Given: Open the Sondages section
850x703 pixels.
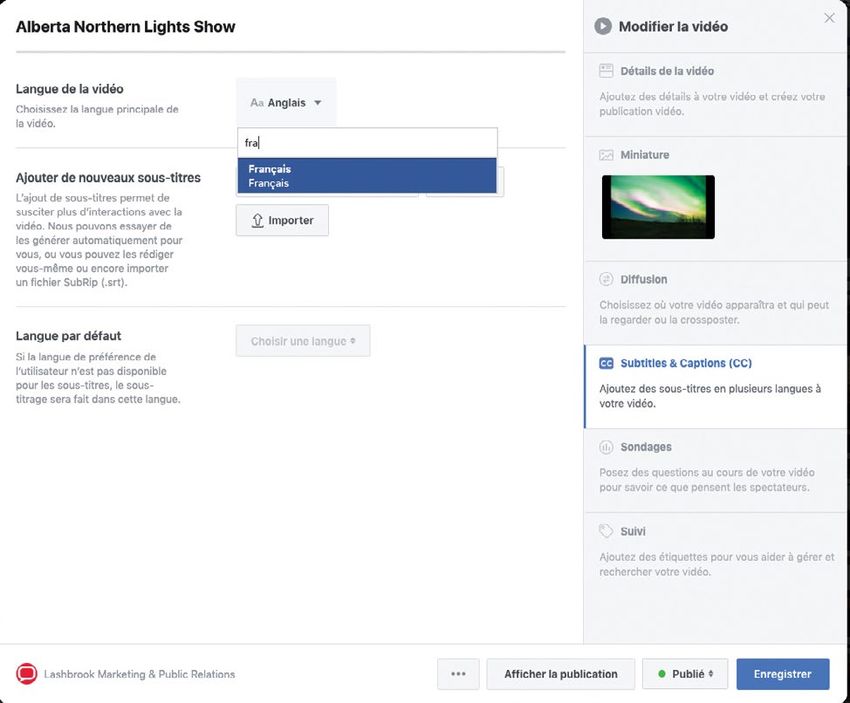Looking at the screenshot, I should [645, 447].
